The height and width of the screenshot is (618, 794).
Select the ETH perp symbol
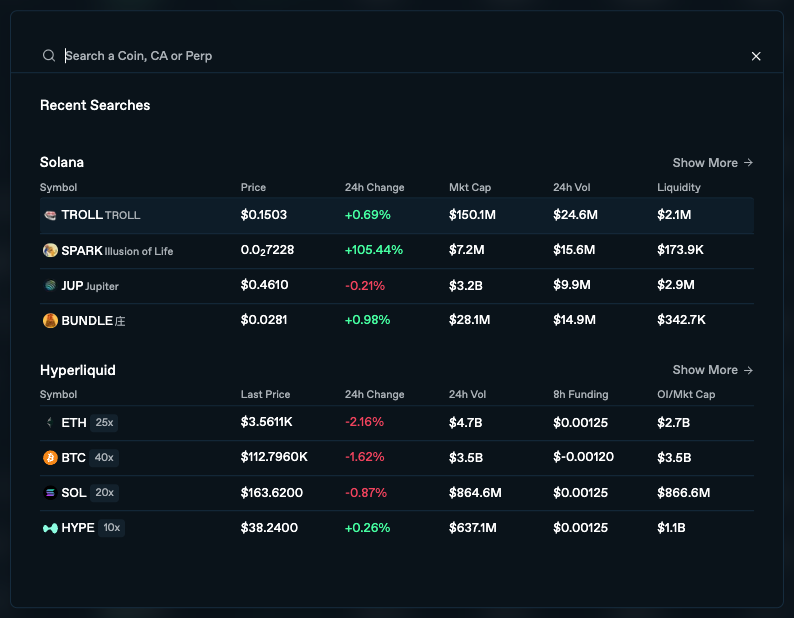pos(74,422)
